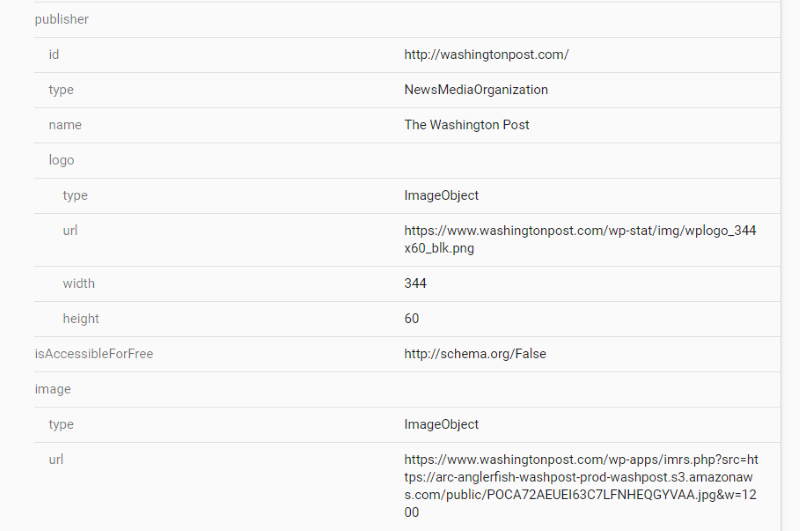Select the 'url' label under image
The width and height of the screenshot is (800, 531).
(x=56, y=460)
